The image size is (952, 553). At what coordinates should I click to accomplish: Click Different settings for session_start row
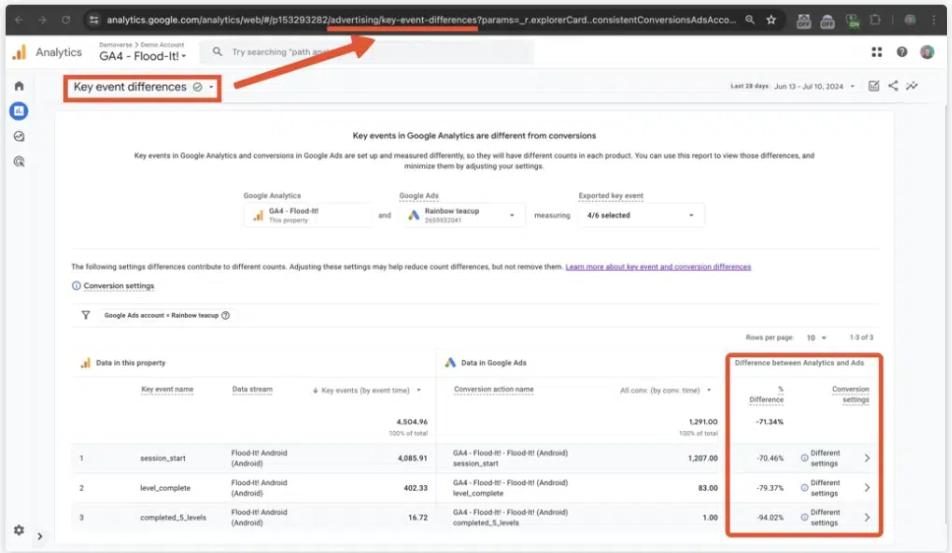click(x=825, y=458)
